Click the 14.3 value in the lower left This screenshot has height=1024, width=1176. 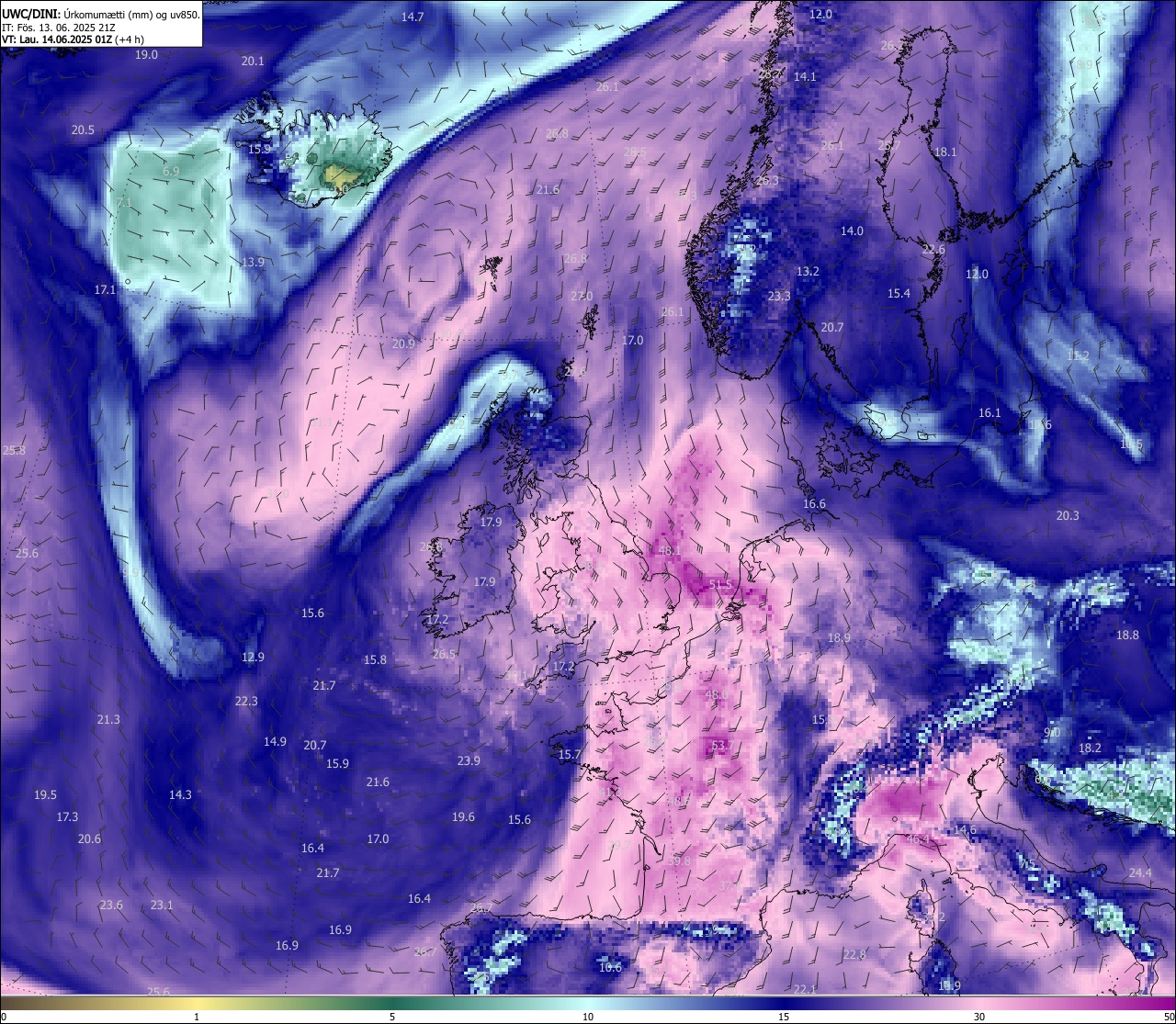click(x=180, y=795)
